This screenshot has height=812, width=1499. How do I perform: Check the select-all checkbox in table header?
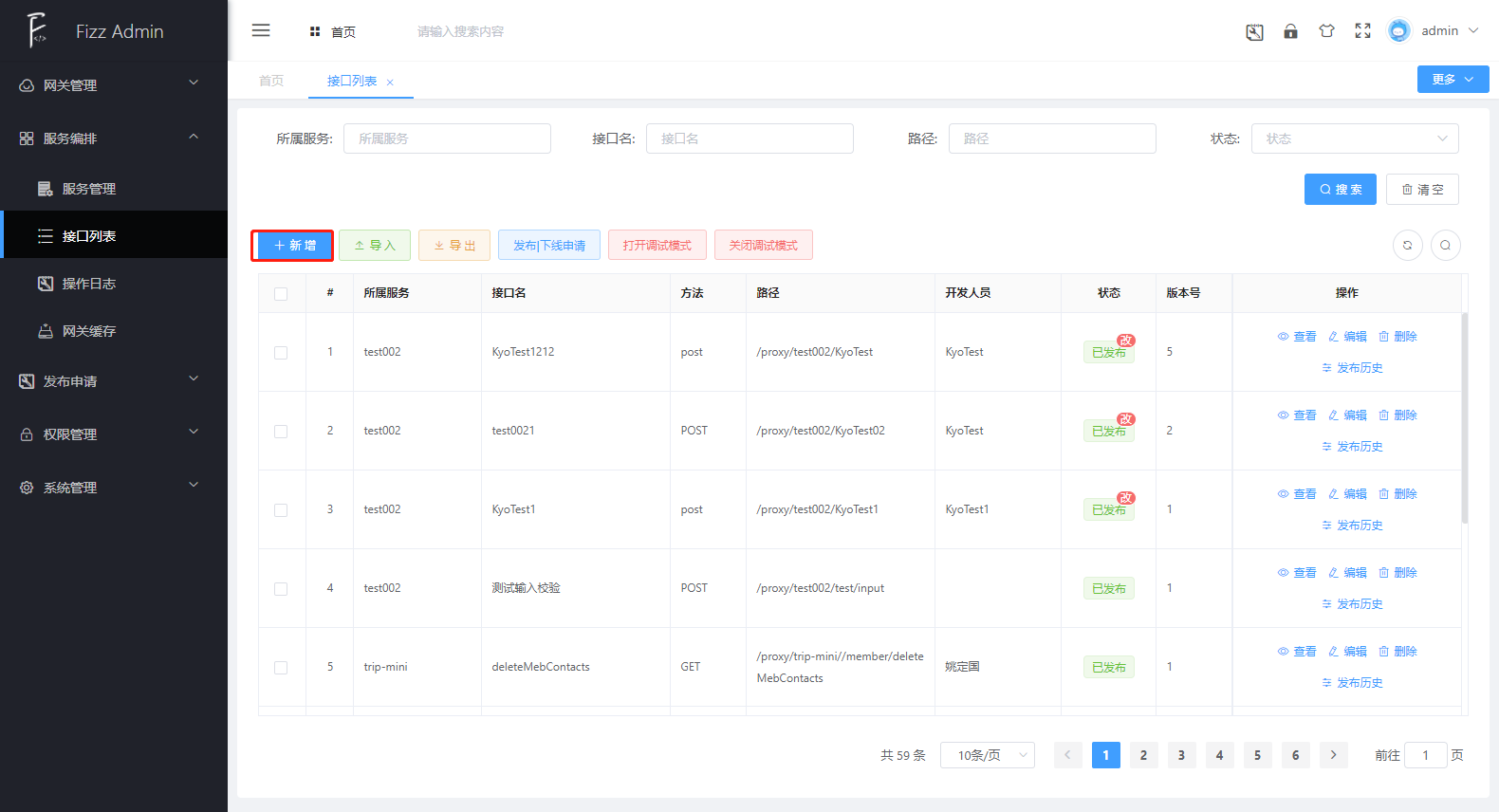click(281, 293)
